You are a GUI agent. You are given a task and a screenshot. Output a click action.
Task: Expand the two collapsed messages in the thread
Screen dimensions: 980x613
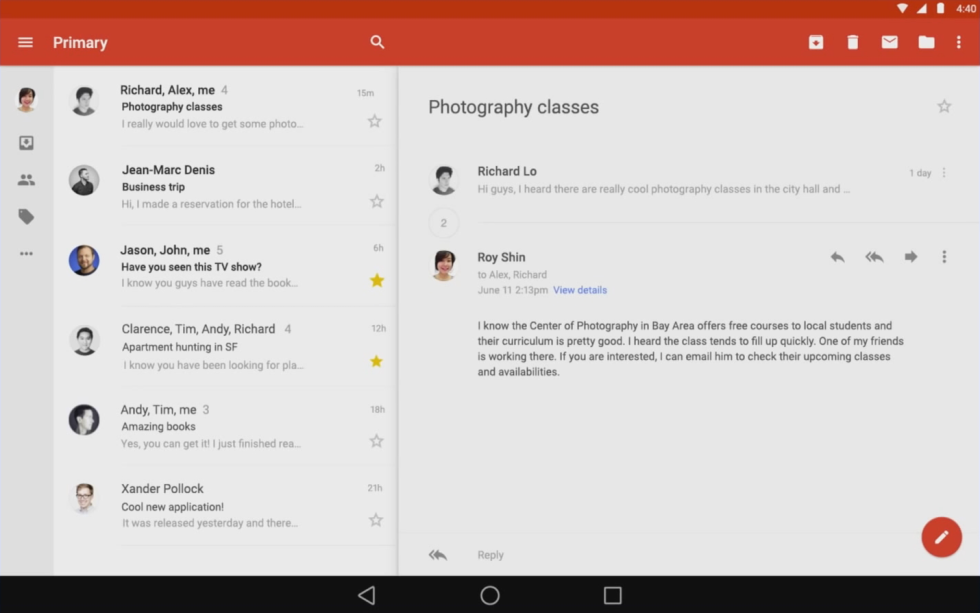click(x=443, y=222)
